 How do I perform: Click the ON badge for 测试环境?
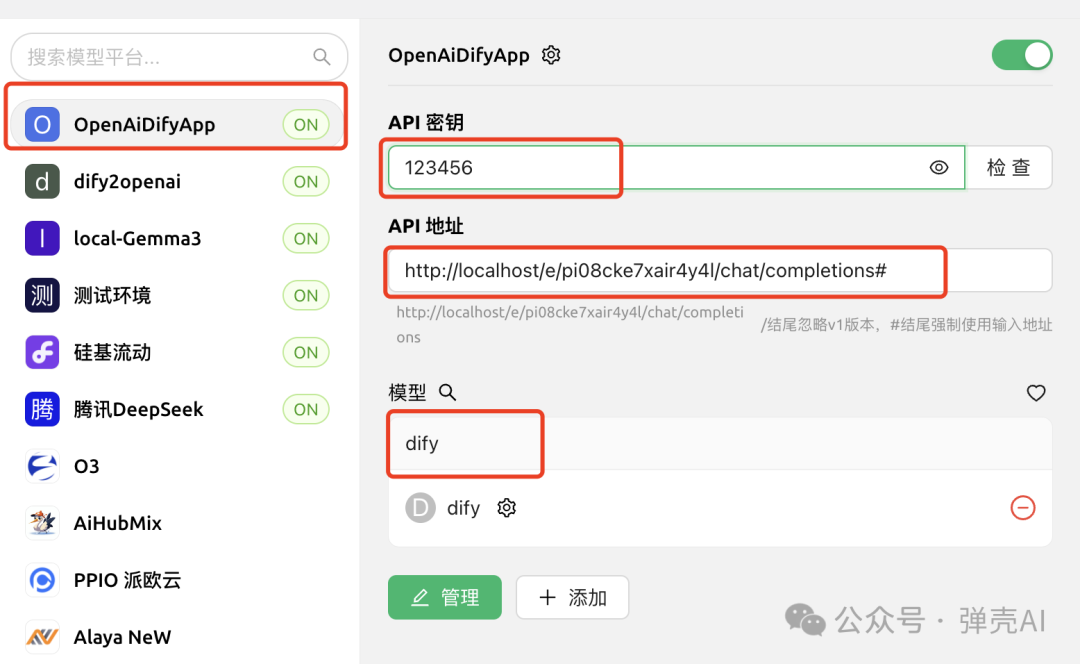[x=306, y=295]
